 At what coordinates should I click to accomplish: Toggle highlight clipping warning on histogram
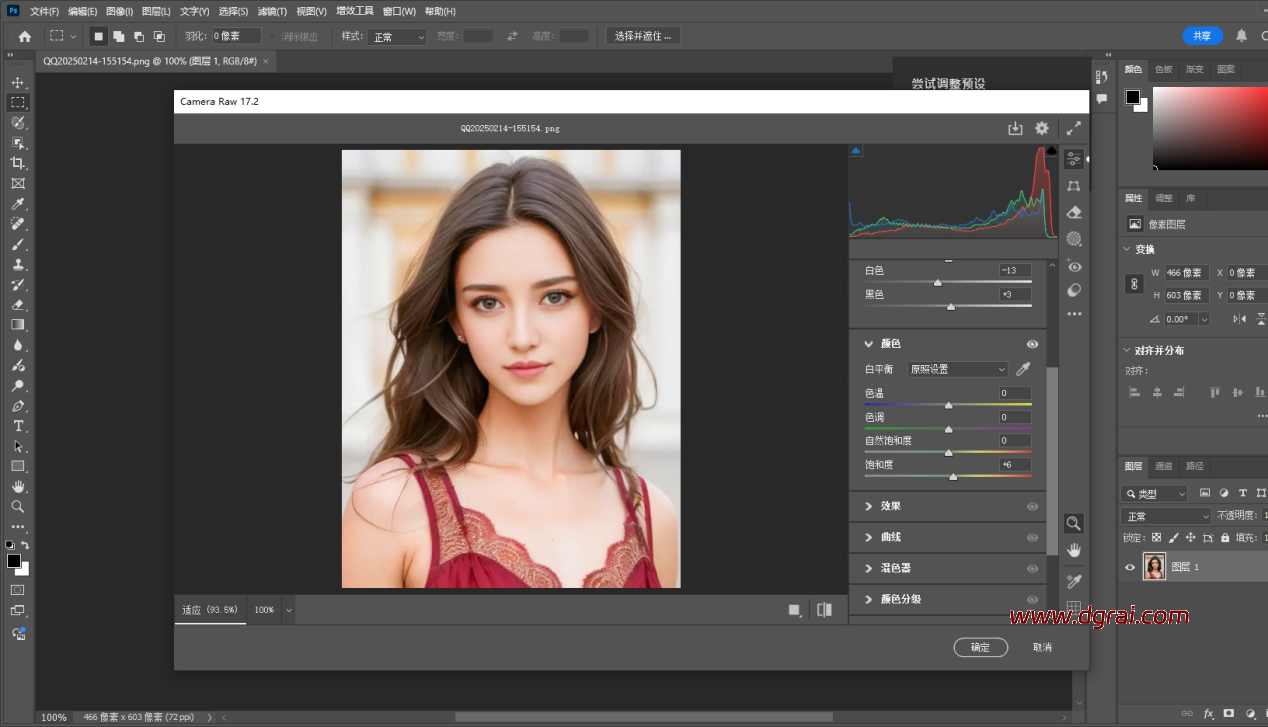[x=1051, y=151]
